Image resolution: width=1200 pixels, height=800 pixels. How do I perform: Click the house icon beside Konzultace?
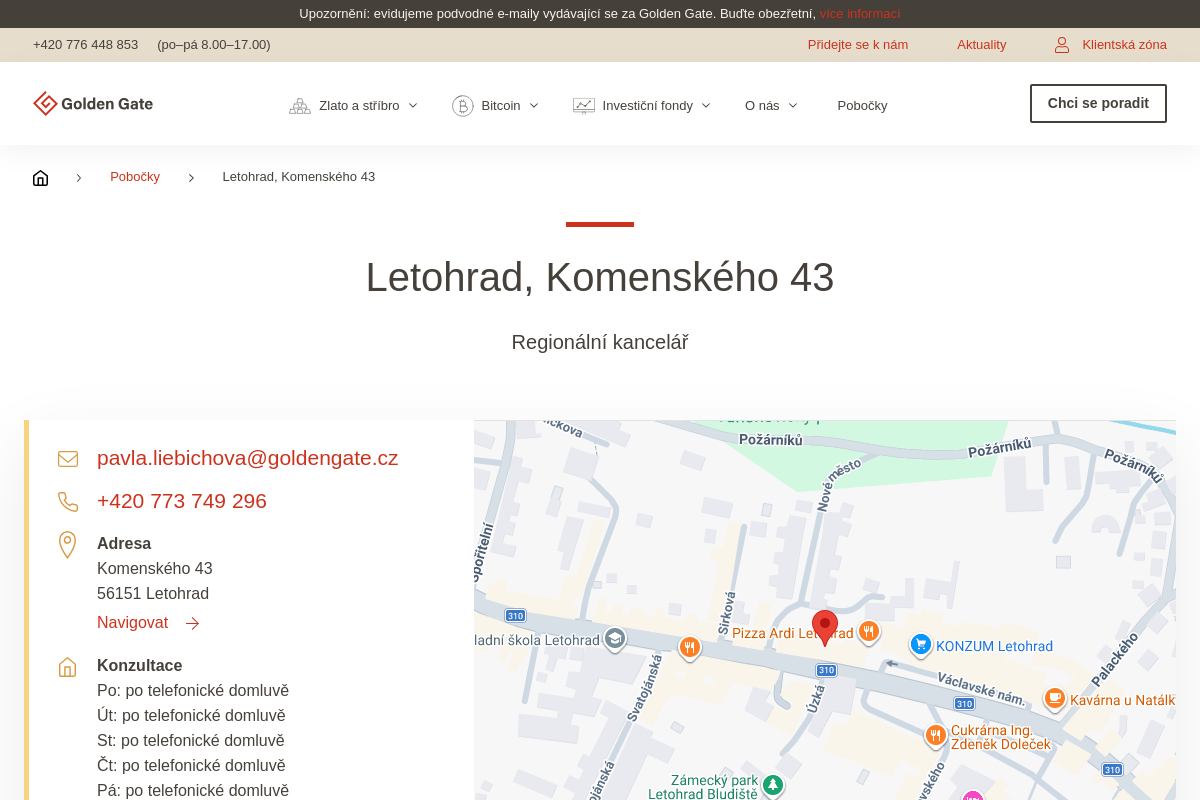67,667
